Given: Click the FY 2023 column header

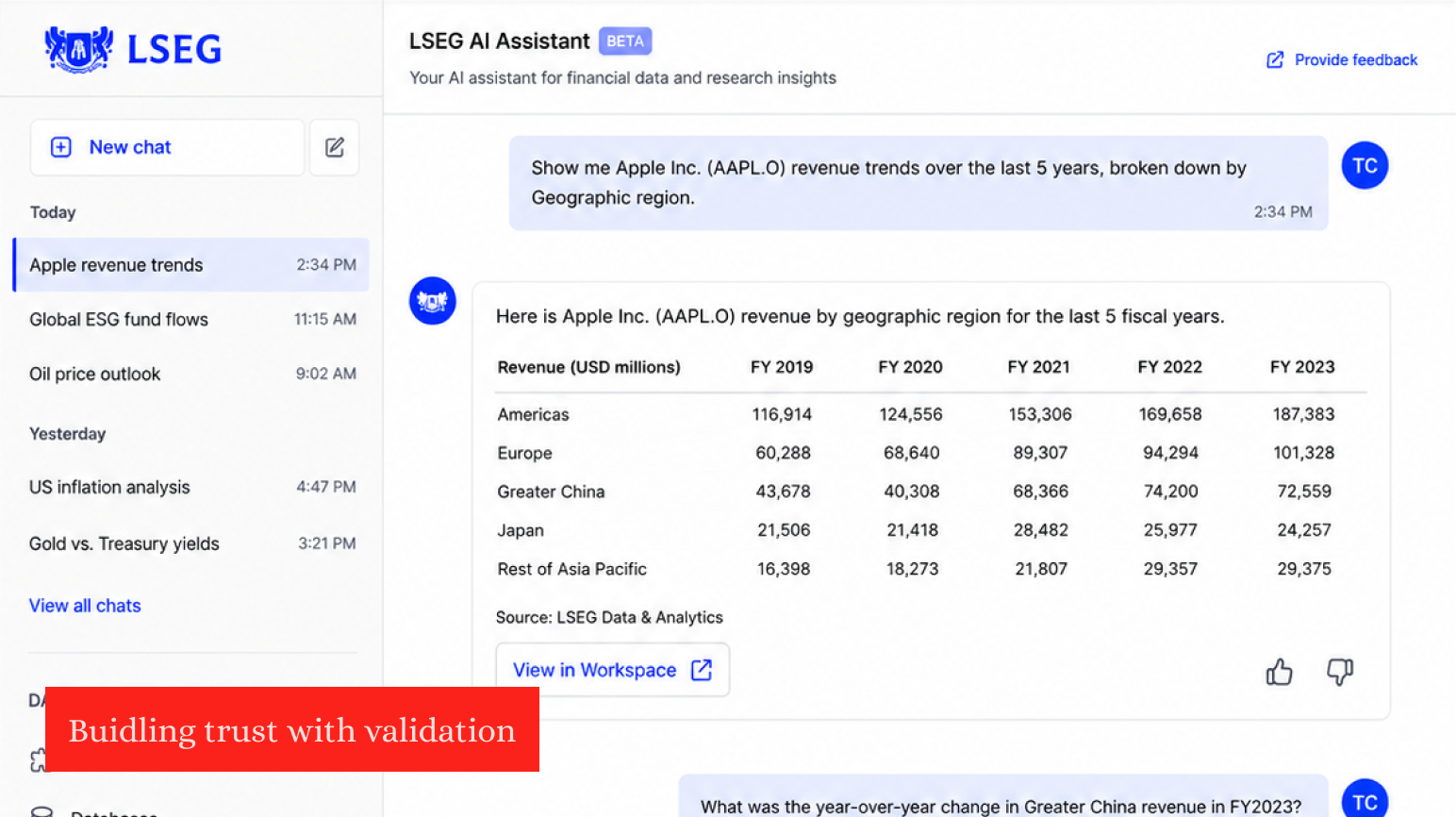Looking at the screenshot, I should pyautogui.click(x=1302, y=367).
